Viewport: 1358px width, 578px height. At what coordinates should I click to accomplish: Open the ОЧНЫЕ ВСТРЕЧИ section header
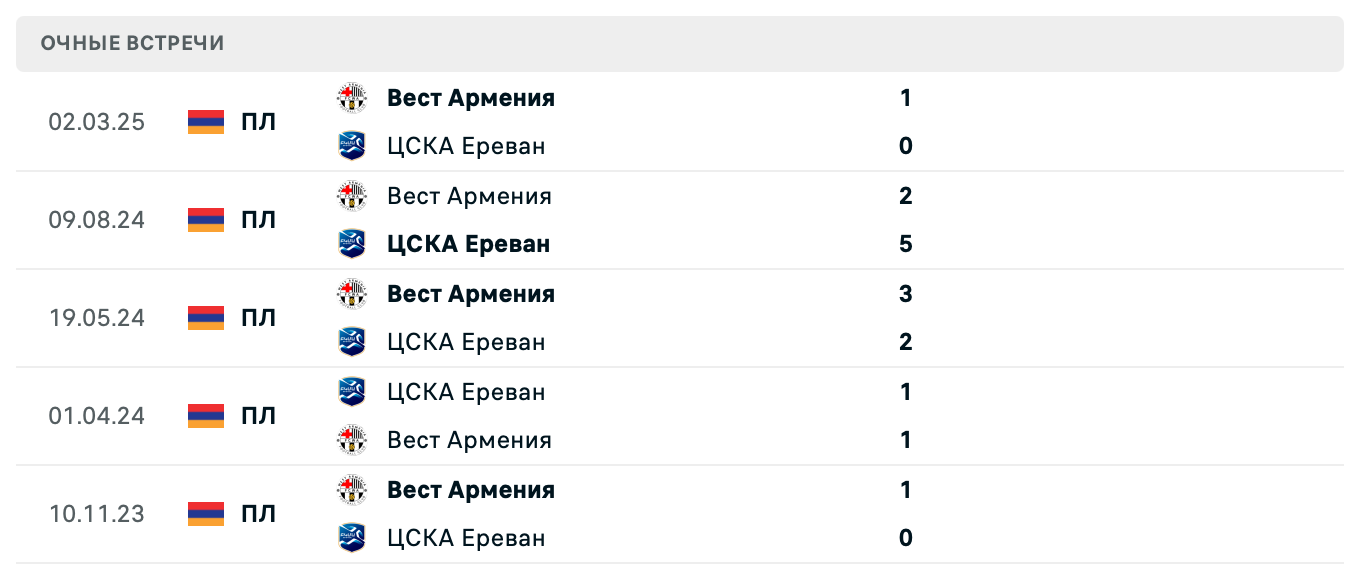pyautogui.click(x=131, y=42)
